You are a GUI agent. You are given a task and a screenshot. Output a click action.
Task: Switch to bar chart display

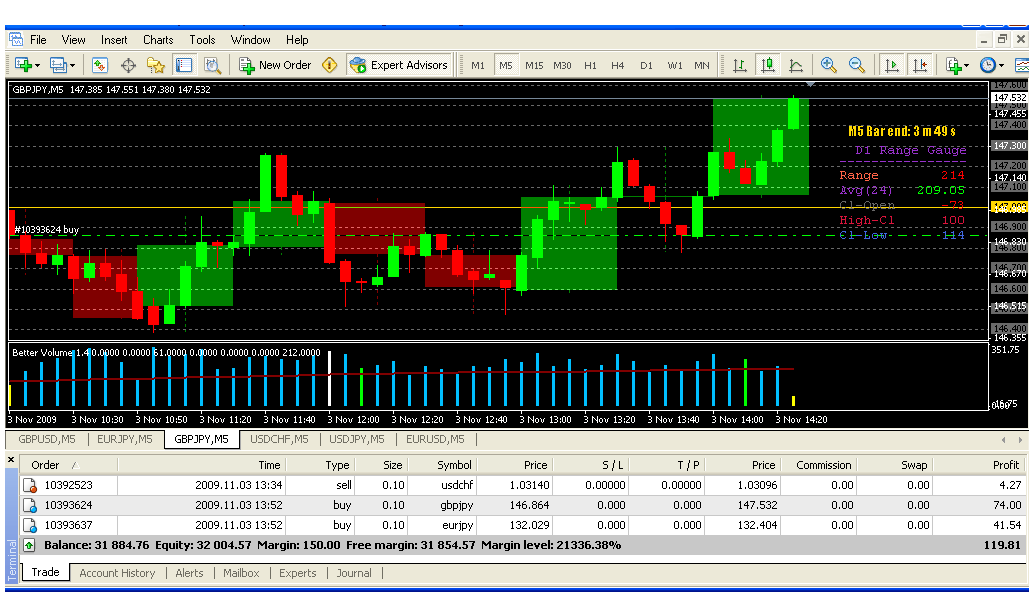coord(740,65)
